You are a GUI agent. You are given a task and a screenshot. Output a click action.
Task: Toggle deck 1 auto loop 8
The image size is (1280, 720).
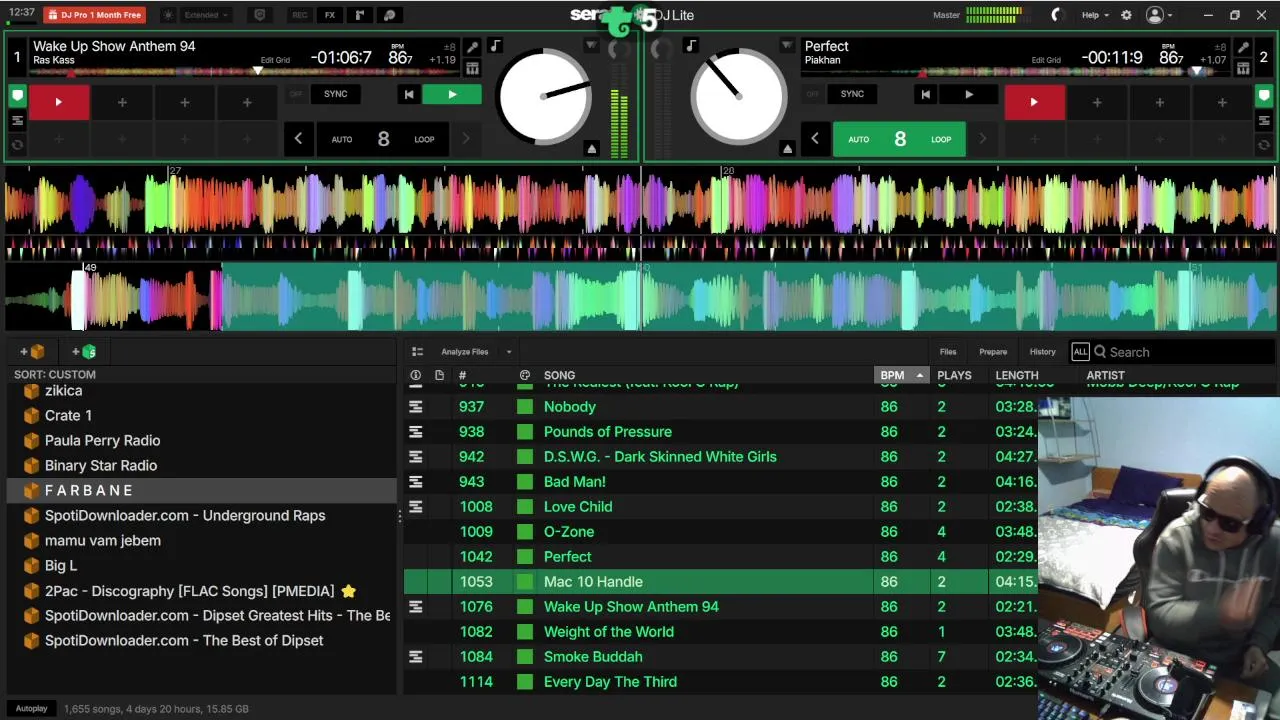click(383, 139)
